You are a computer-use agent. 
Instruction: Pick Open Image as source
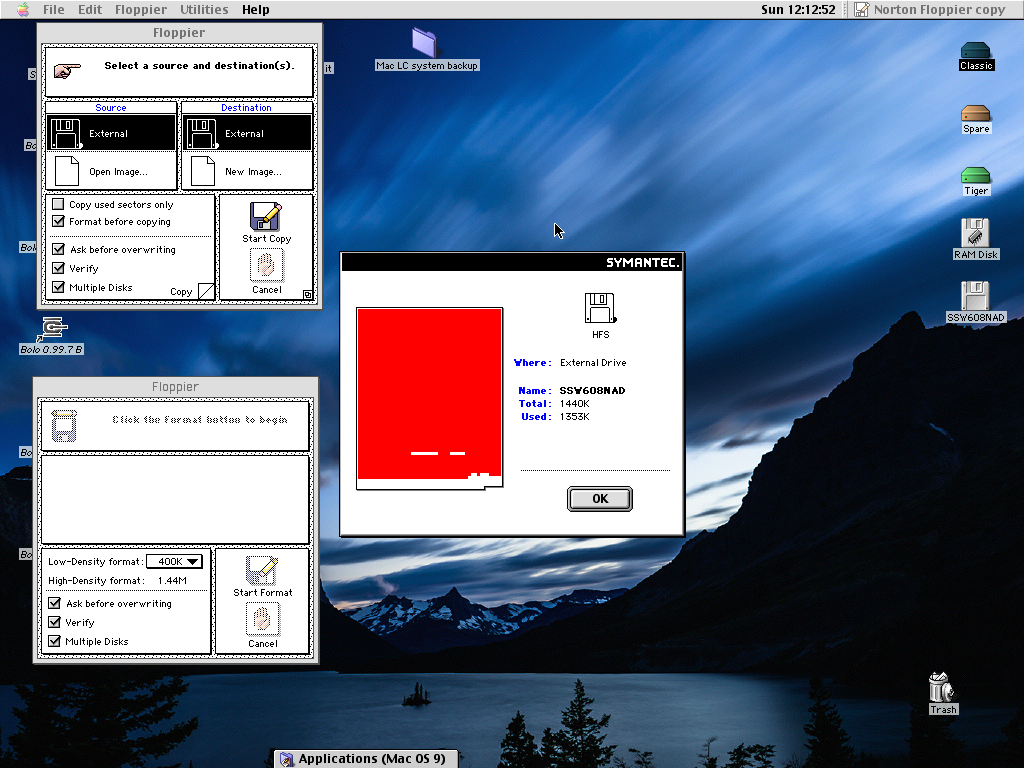pos(110,170)
